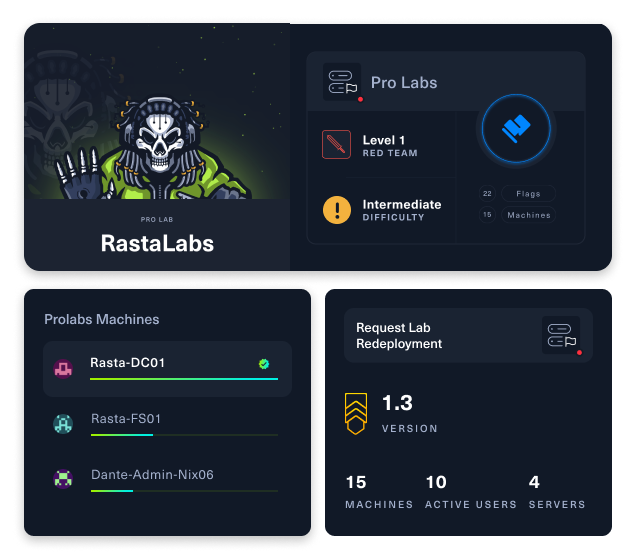Click the Rasta-DC01 machine avatar icon
The image size is (636, 560).
click(63, 369)
